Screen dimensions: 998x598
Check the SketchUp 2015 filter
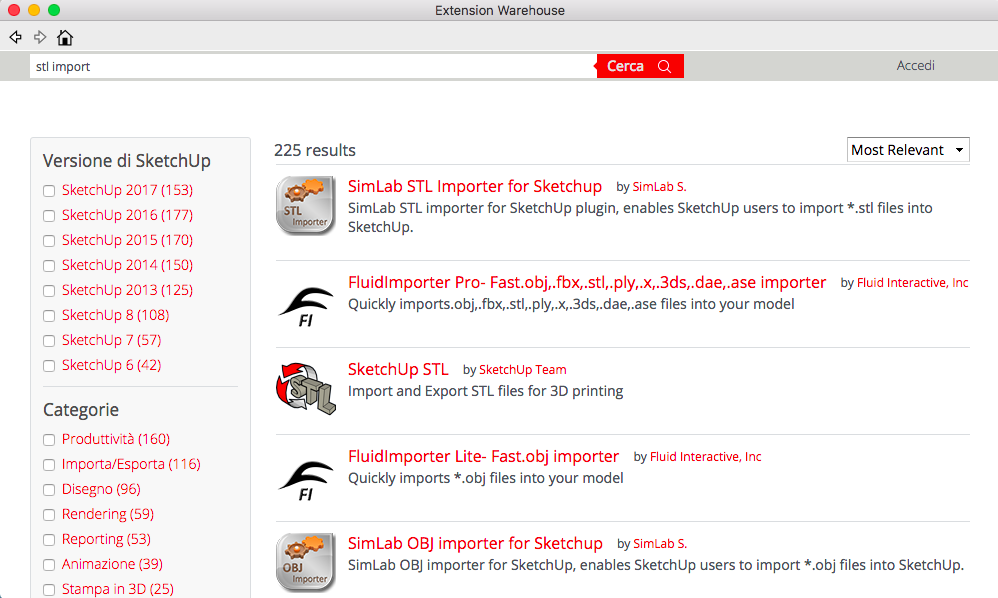pyautogui.click(x=49, y=240)
